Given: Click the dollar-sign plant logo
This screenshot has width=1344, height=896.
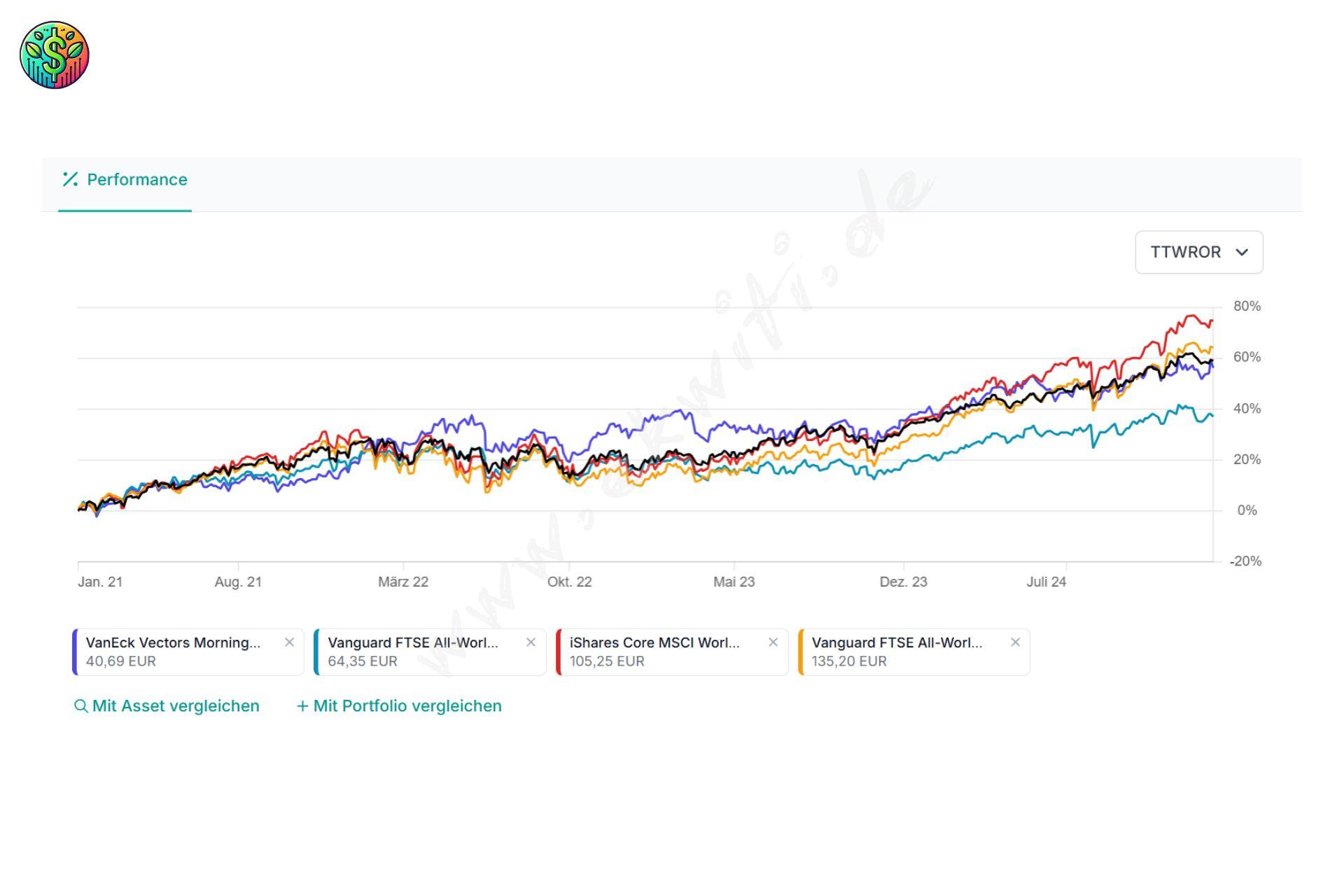Looking at the screenshot, I should point(55,55).
